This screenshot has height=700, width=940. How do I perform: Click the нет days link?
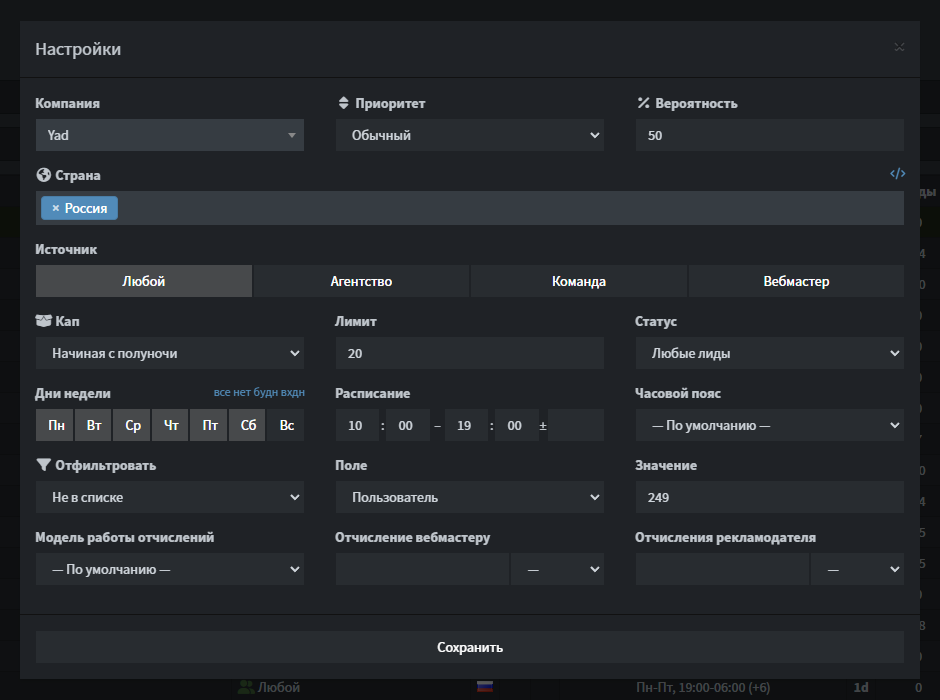[x=242, y=392]
